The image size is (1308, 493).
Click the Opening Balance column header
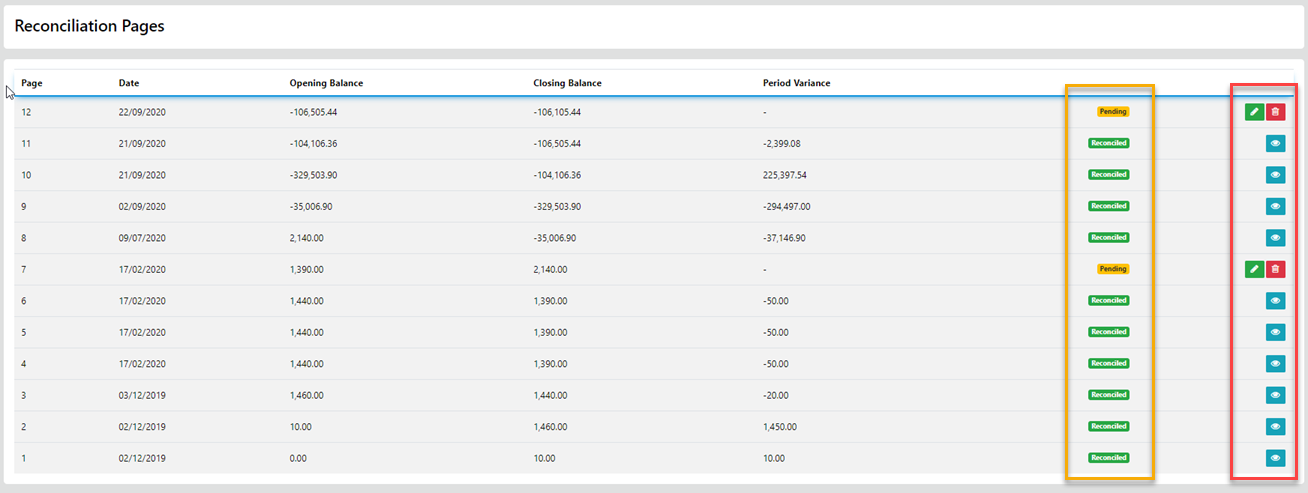point(326,83)
